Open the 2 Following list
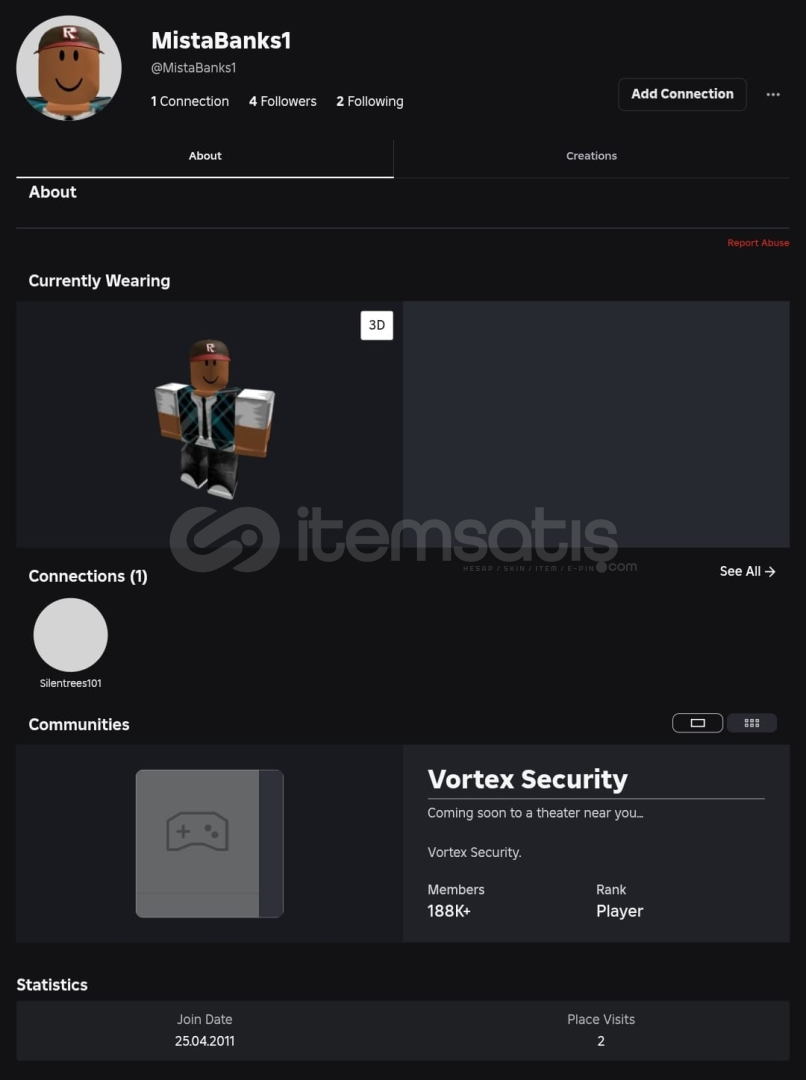Image resolution: width=806 pixels, height=1080 pixels. point(369,101)
